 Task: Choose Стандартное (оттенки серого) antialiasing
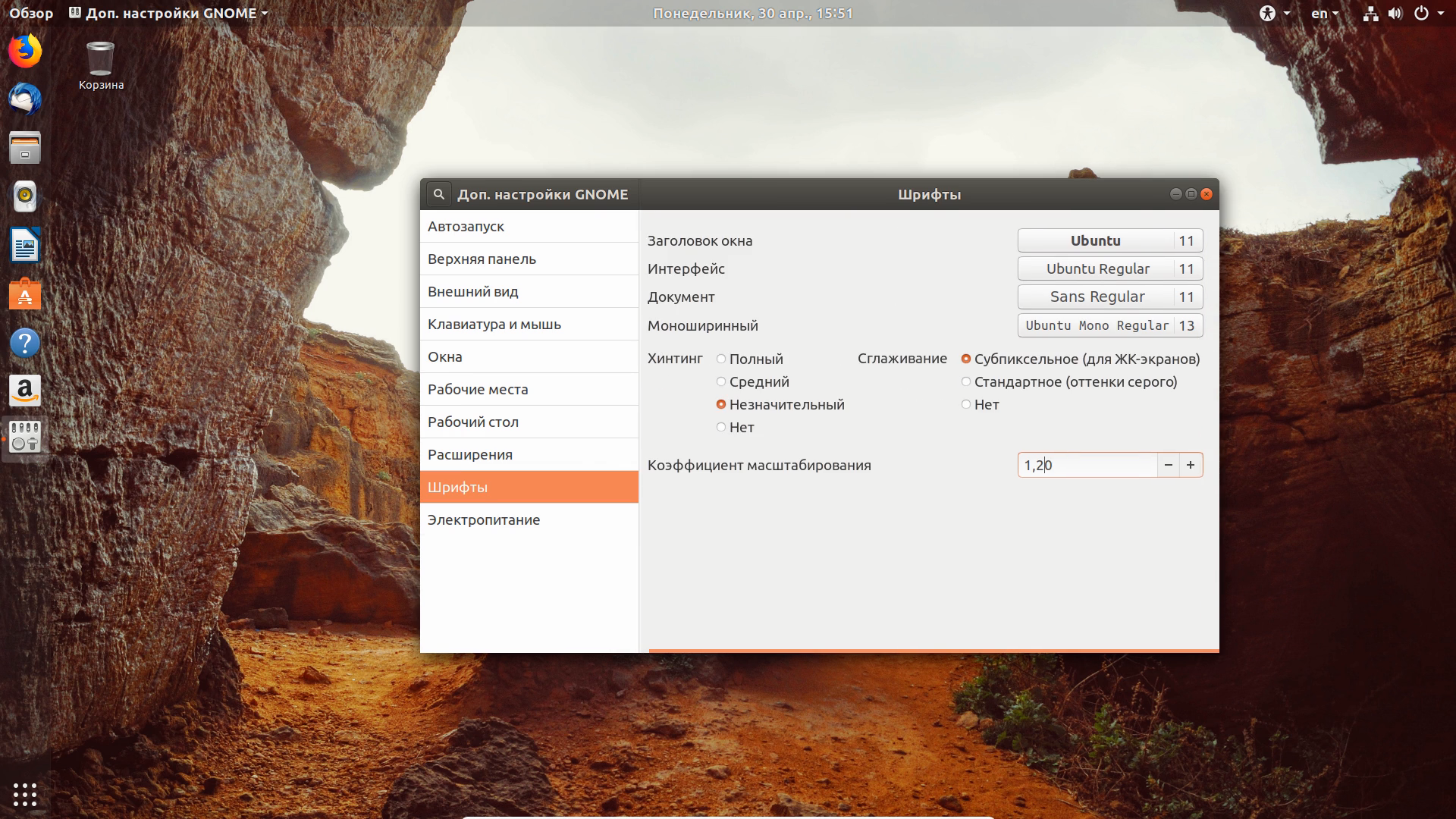coord(1069,381)
